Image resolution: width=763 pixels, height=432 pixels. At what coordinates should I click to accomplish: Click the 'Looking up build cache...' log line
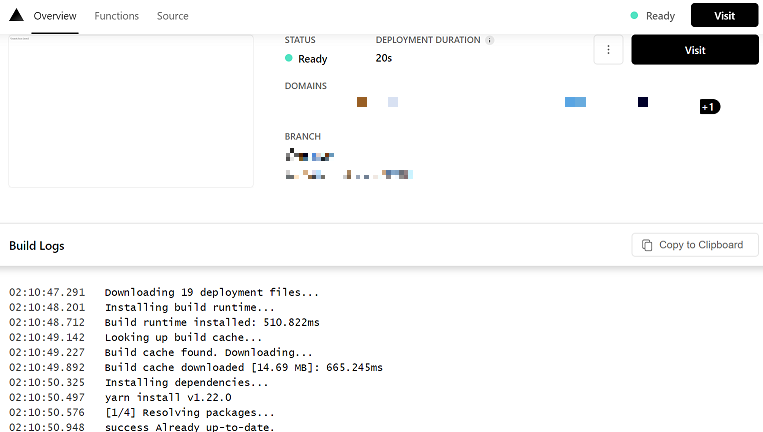coord(183,338)
